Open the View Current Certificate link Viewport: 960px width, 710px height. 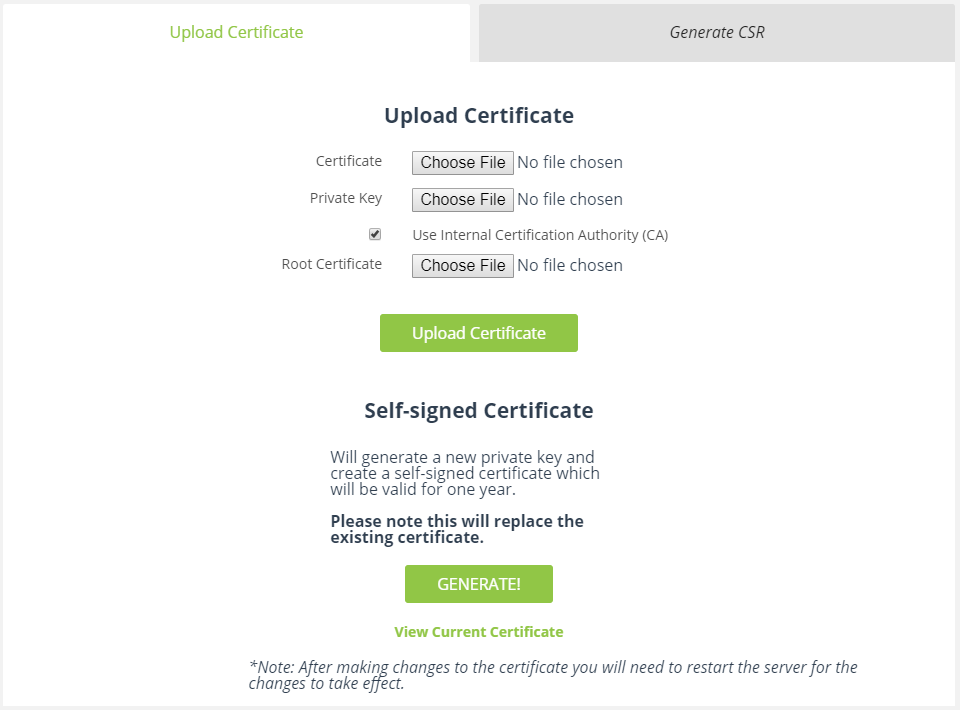[x=479, y=632]
